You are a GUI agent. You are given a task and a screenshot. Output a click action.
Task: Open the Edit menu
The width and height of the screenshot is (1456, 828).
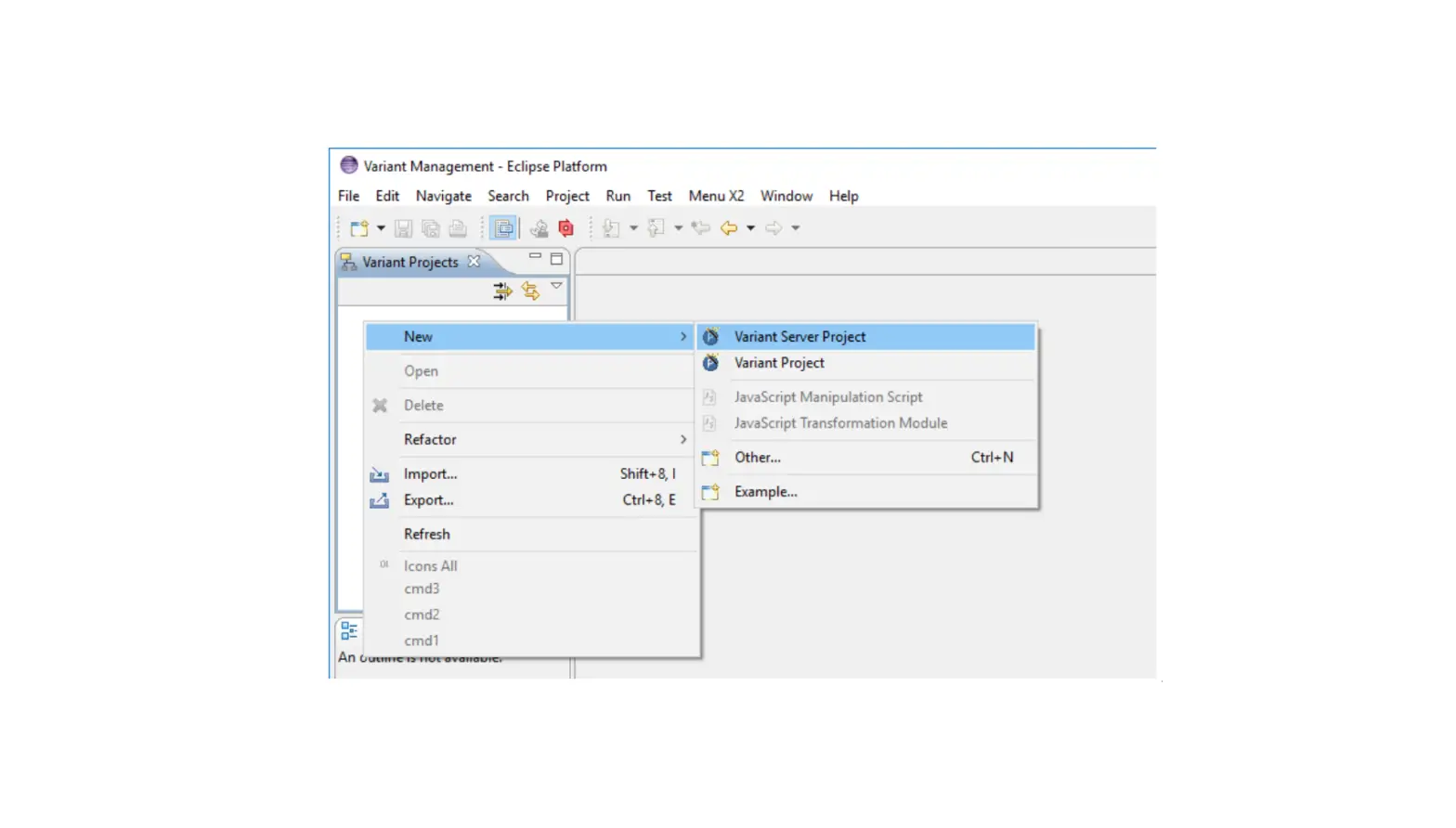(387, 196)
